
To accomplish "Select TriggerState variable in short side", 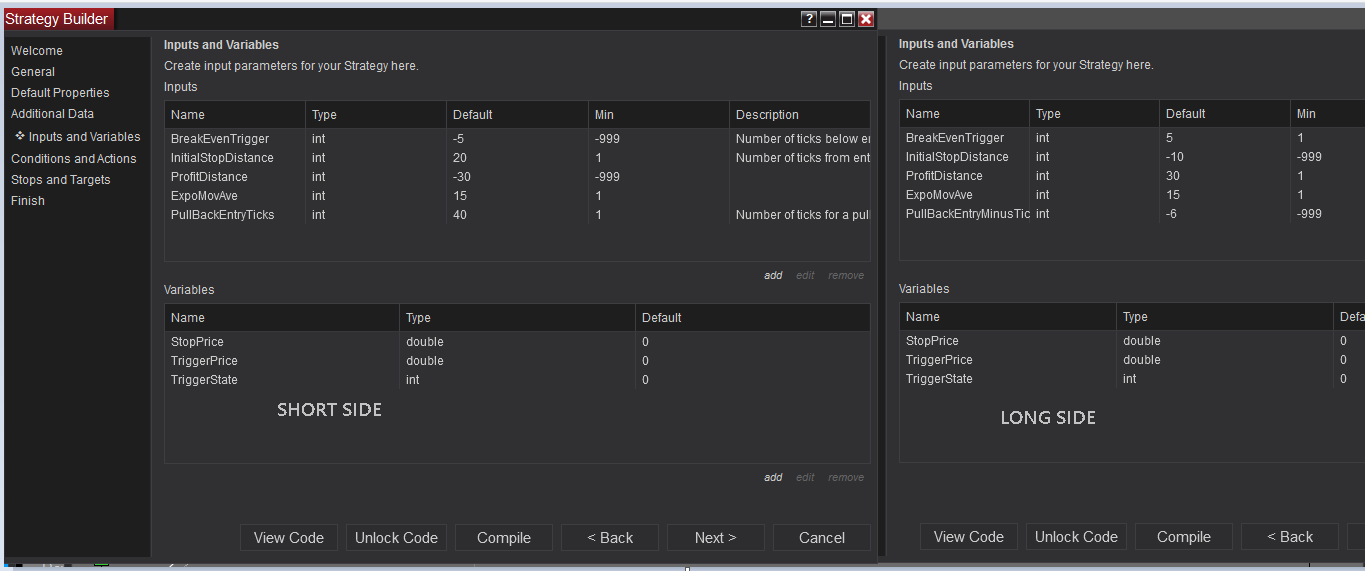I will (204, 380).
